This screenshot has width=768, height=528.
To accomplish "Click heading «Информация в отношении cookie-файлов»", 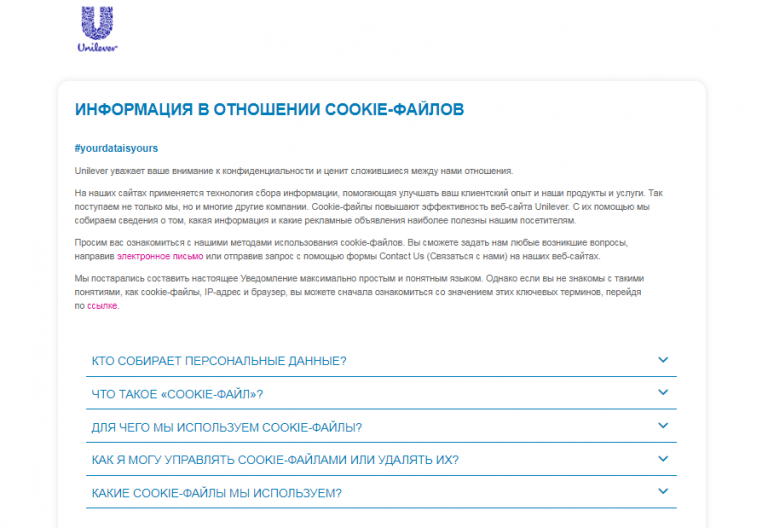I will pos(269,109).
